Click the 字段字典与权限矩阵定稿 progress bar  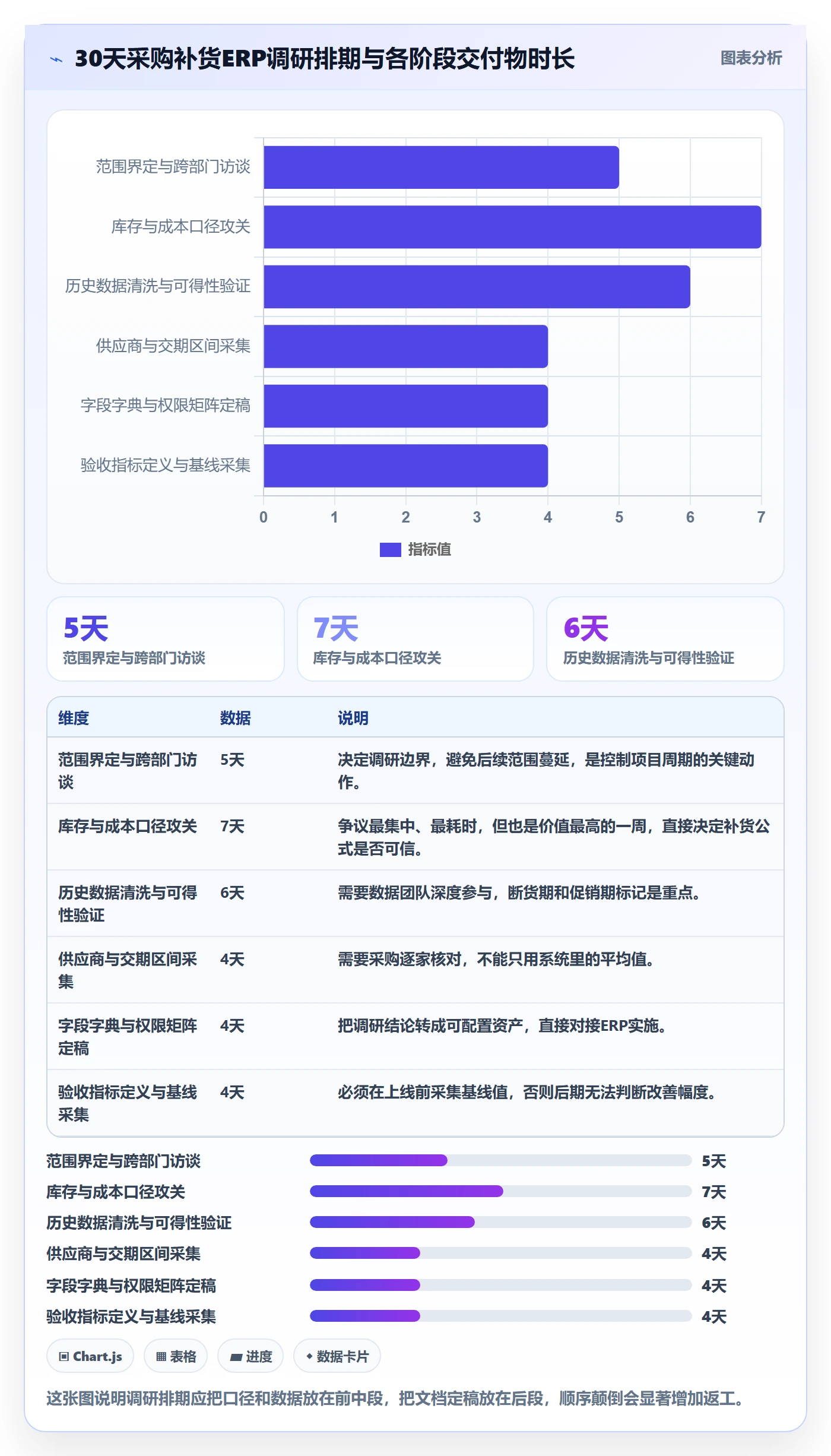tap(500, 1285)
